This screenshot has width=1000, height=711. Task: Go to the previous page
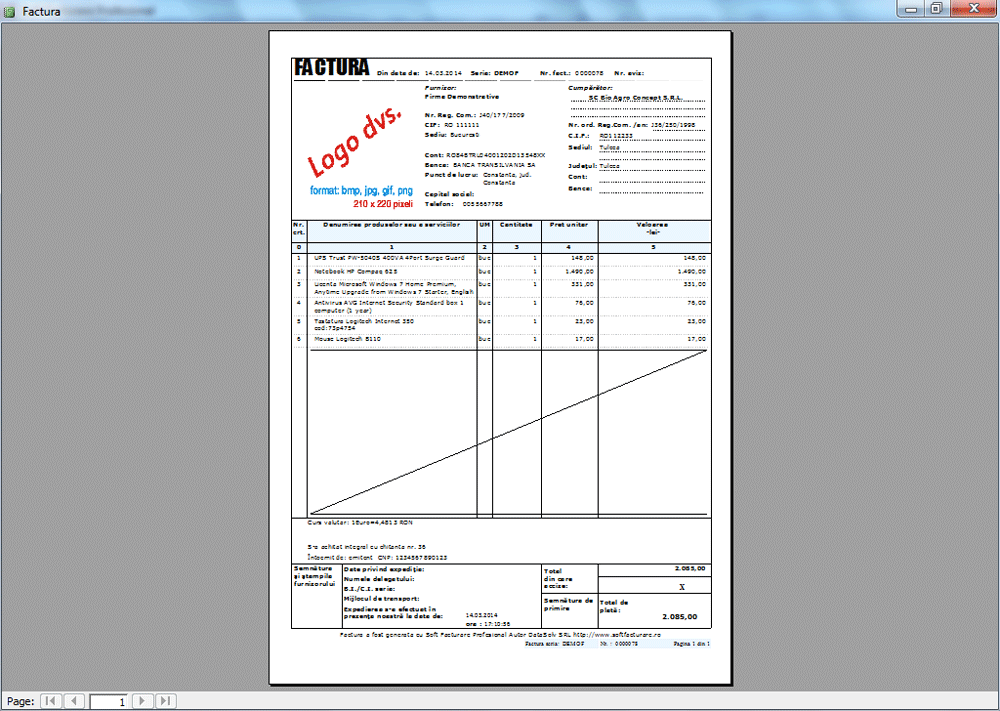(74, 701)
